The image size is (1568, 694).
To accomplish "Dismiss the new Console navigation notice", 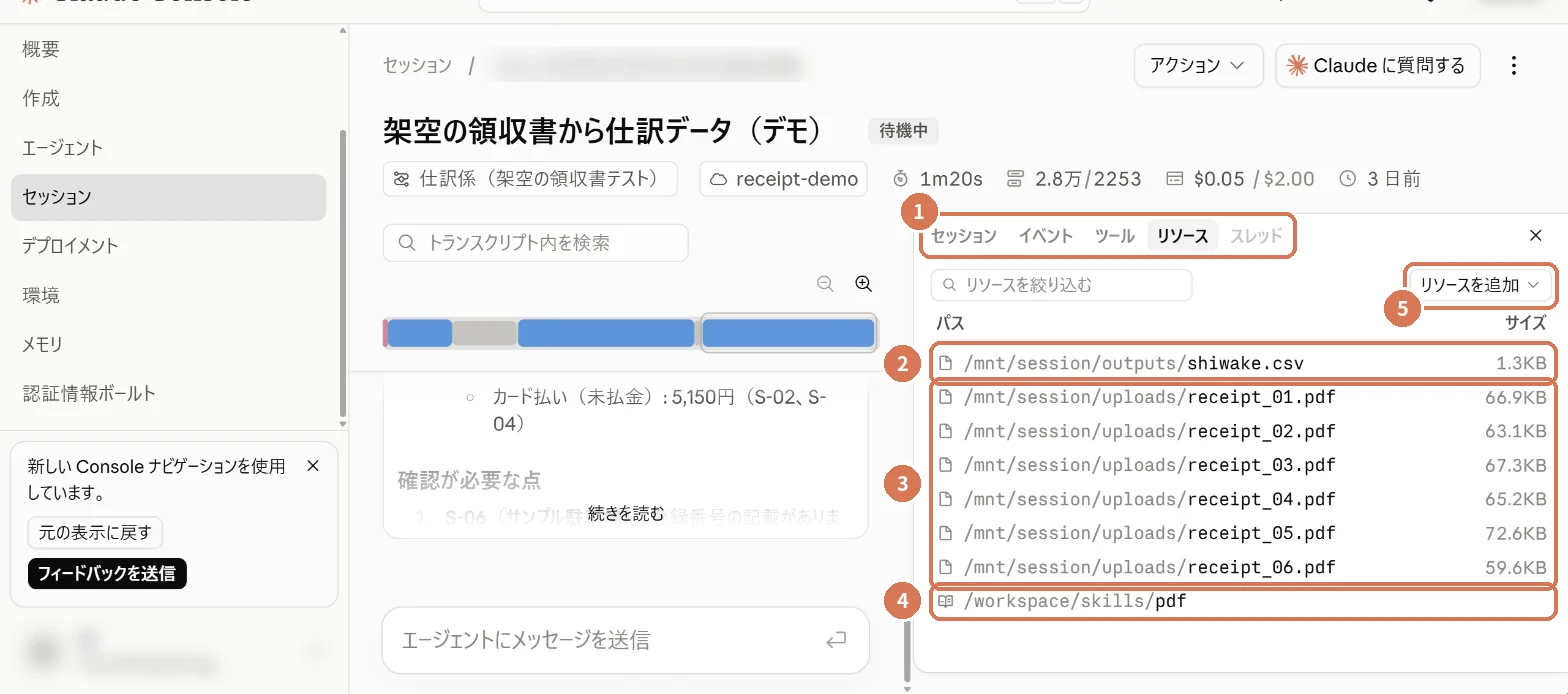I will tap(313, 466).
